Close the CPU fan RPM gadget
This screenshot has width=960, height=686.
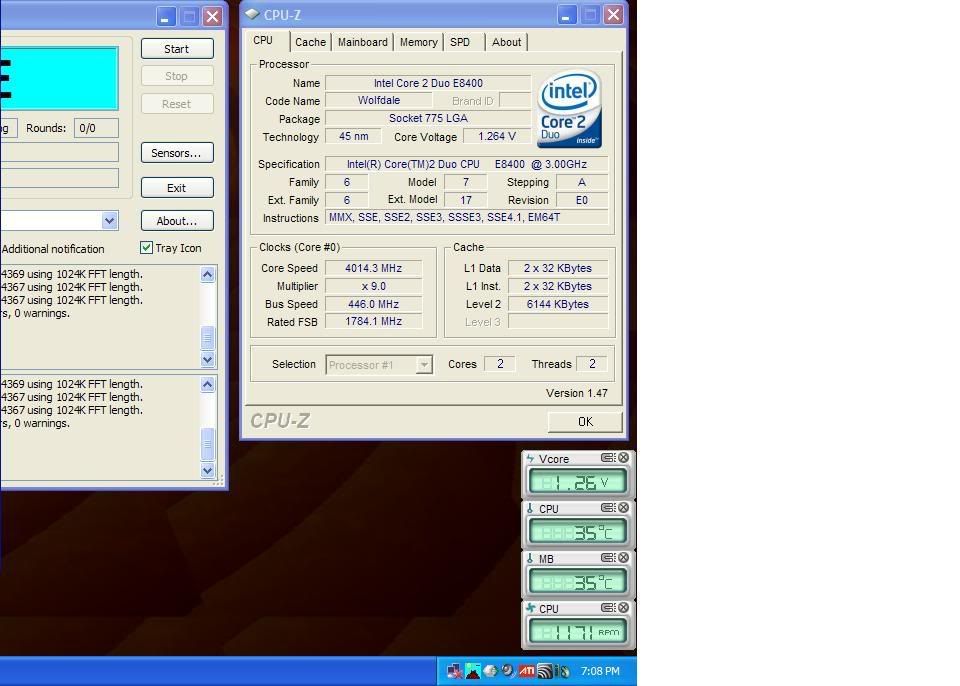(623, 608)
